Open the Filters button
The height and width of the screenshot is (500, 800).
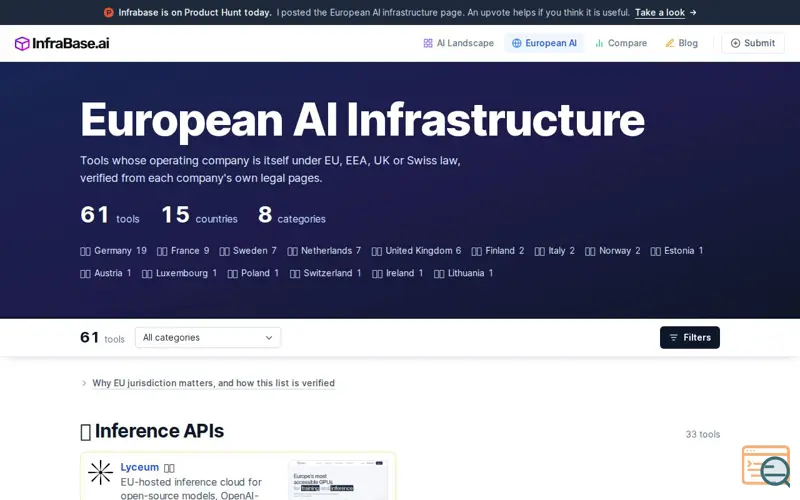(x=690, y=338)
